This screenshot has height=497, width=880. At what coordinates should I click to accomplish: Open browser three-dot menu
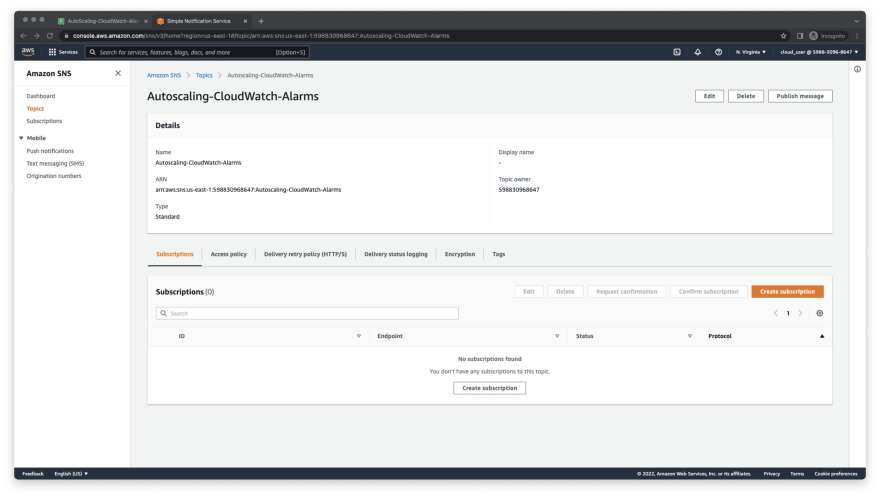[857, 36]
